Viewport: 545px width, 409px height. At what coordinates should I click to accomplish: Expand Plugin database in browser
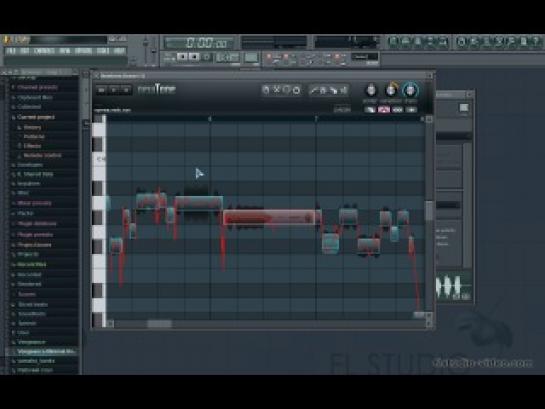[x=36, y=223]
